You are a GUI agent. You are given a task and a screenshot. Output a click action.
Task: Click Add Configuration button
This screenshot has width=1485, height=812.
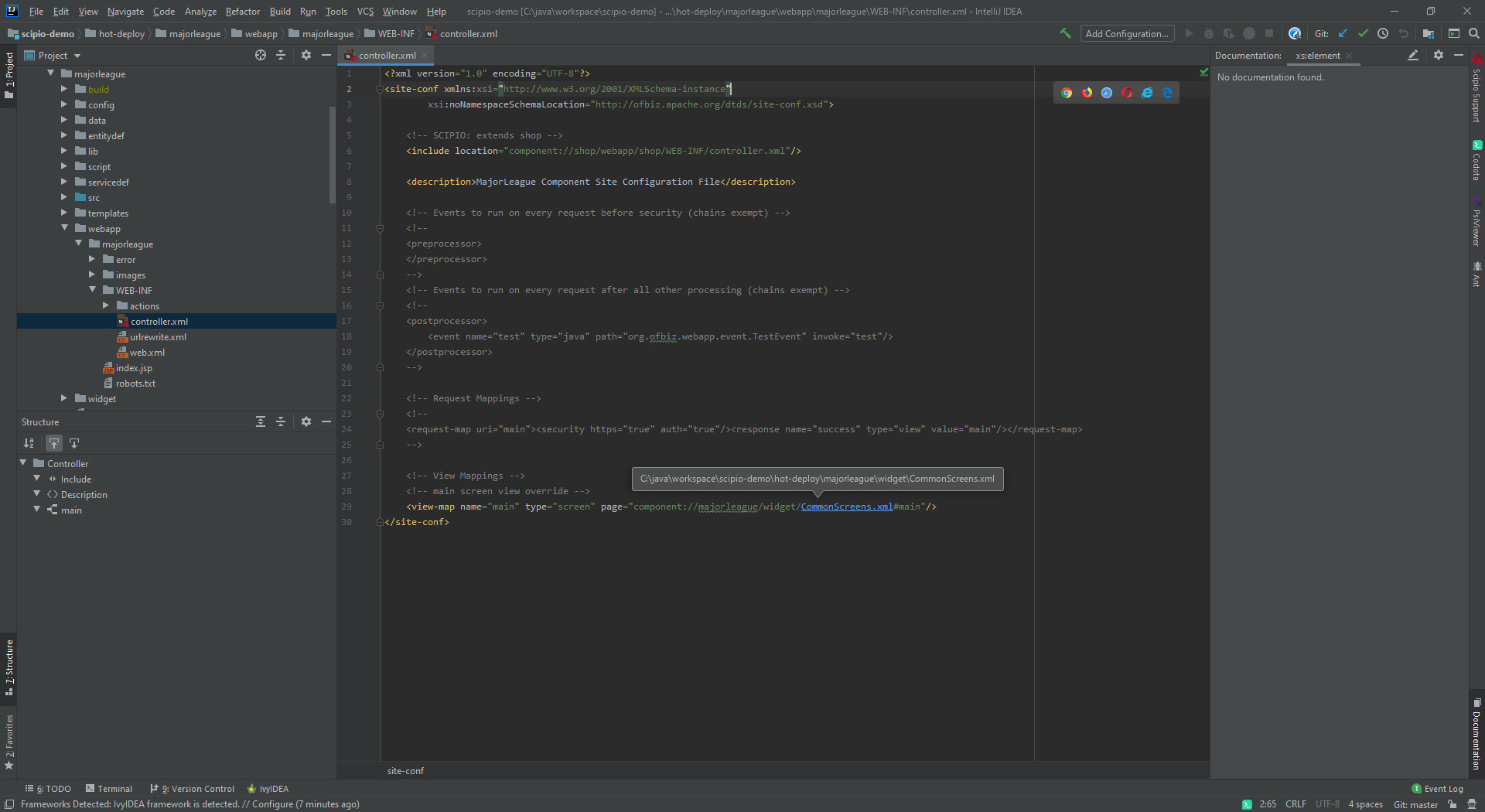(1127, 33)
